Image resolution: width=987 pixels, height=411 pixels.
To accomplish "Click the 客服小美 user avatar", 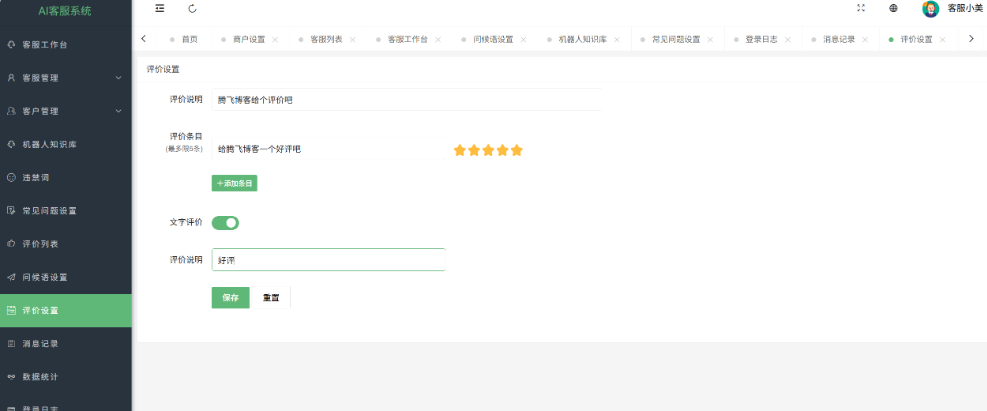I will pos(930,9).
